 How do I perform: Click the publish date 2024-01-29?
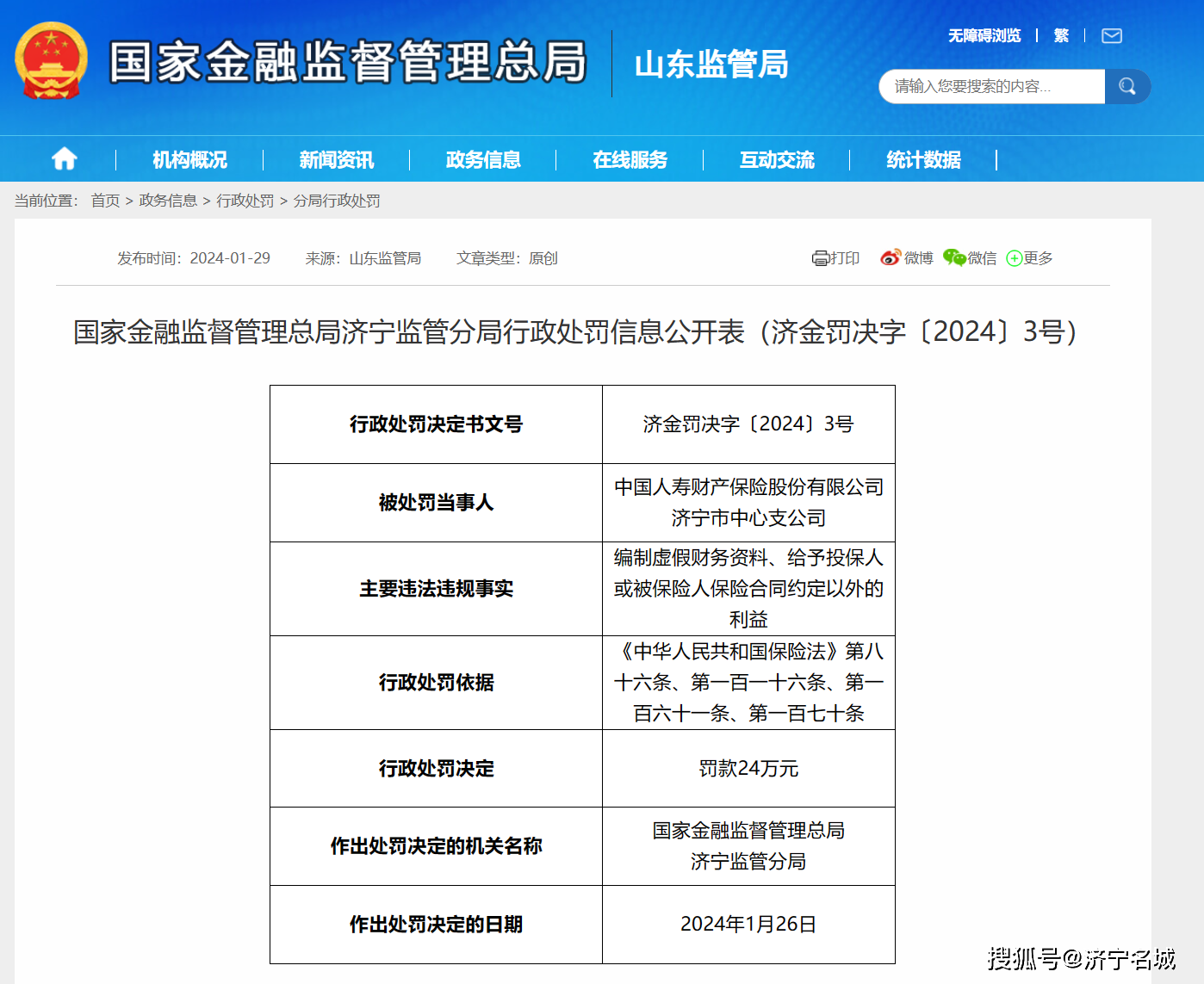tap(230, 258)
